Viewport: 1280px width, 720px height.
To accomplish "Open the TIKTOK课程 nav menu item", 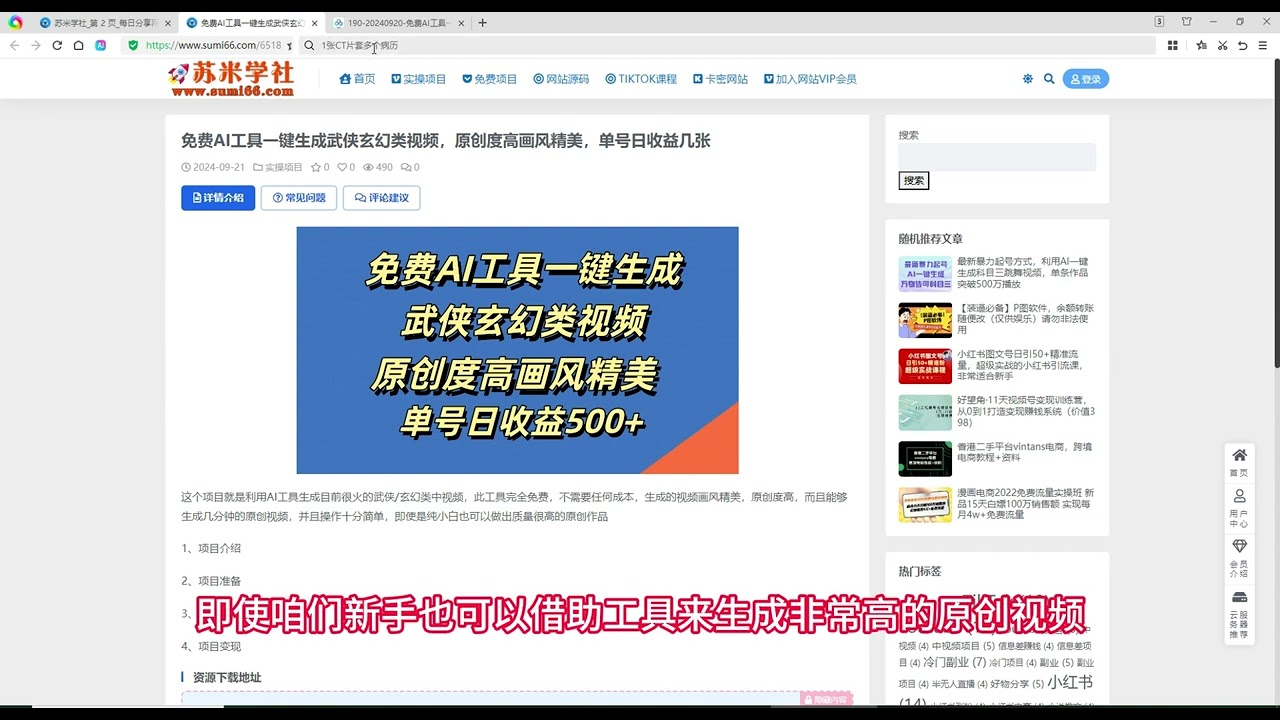I will (641, 79).
